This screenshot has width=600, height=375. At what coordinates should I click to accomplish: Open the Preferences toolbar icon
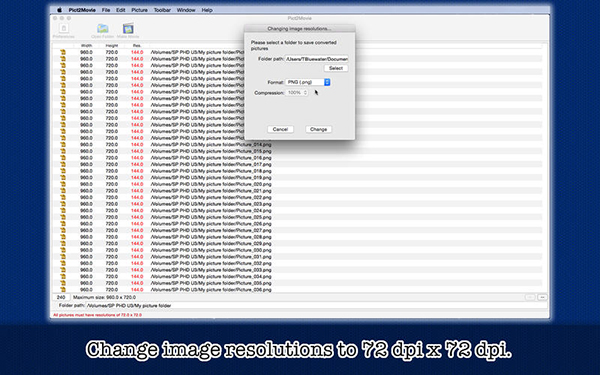(x=64, y=29)
